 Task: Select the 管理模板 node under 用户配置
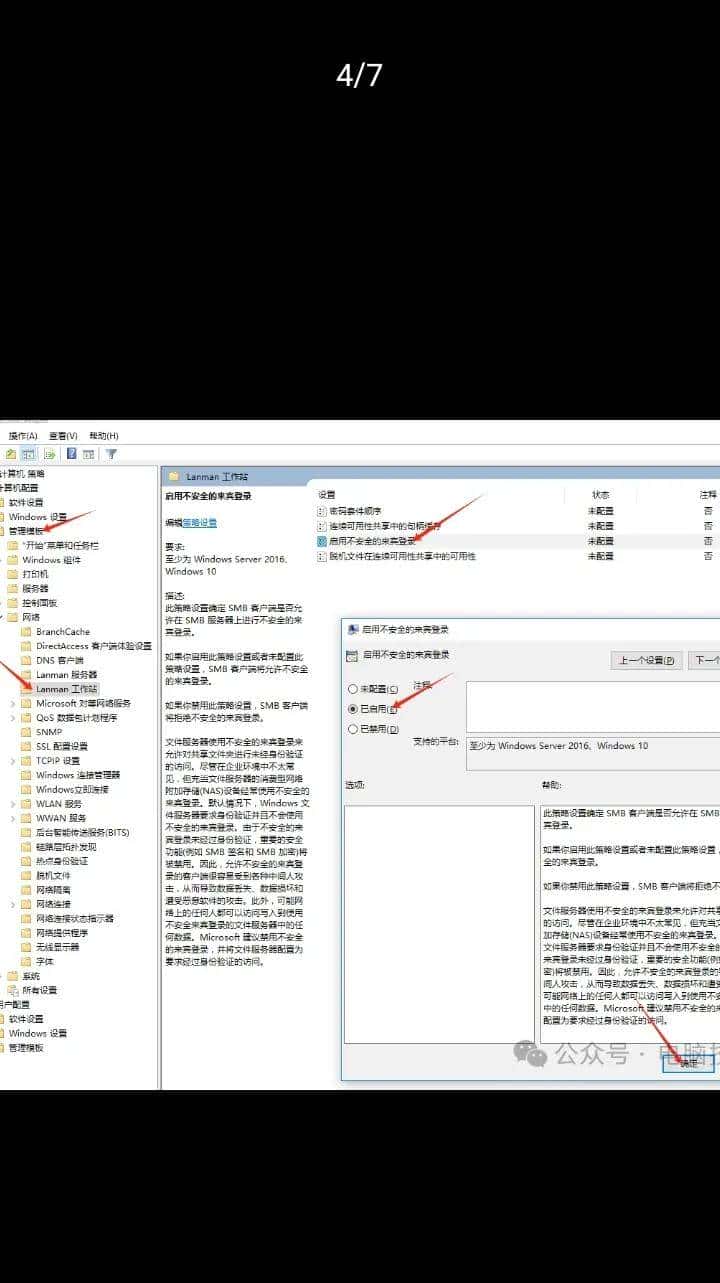(x=26, y=1048)
